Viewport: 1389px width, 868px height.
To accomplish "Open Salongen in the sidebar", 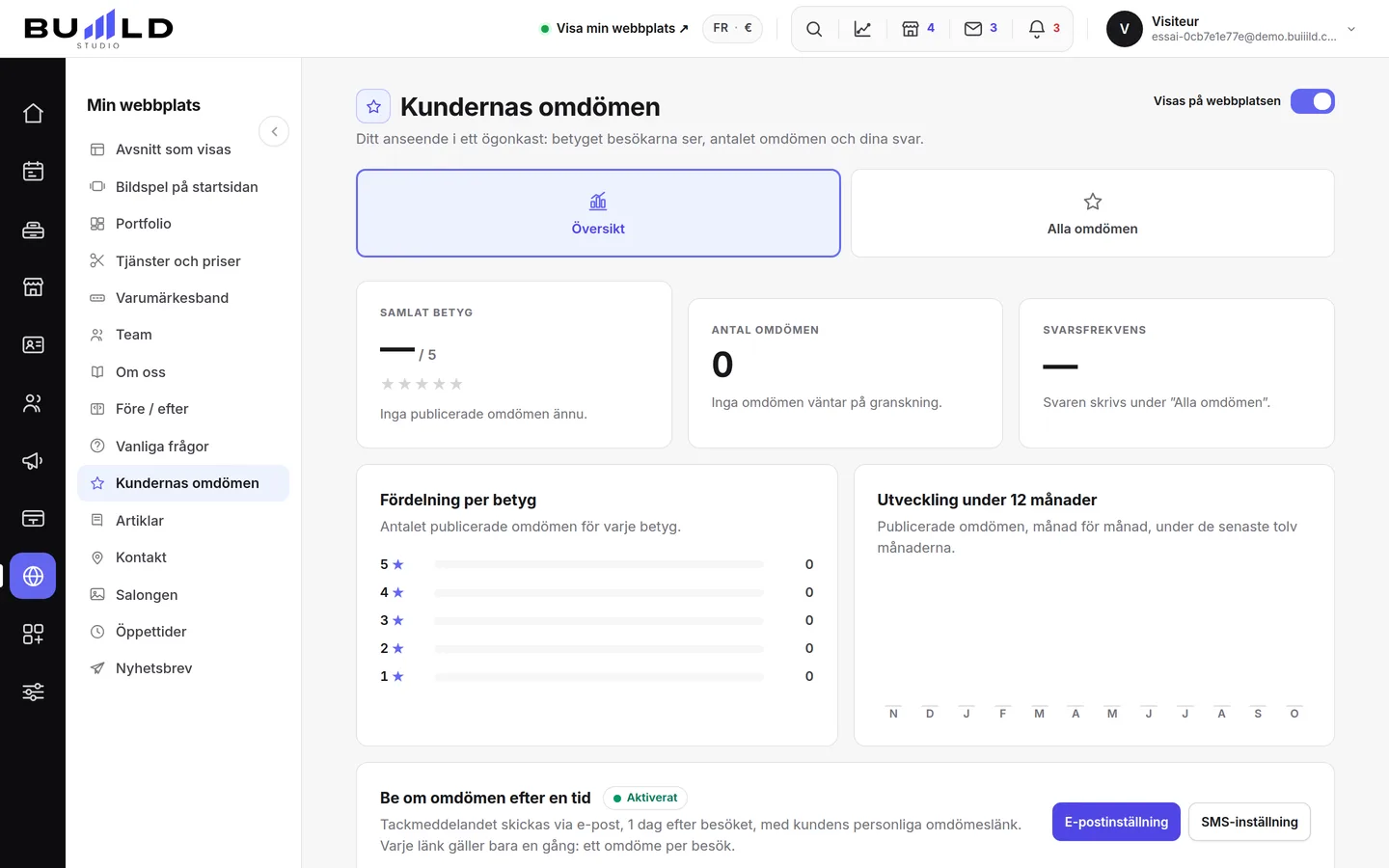I will coord(183,595).
